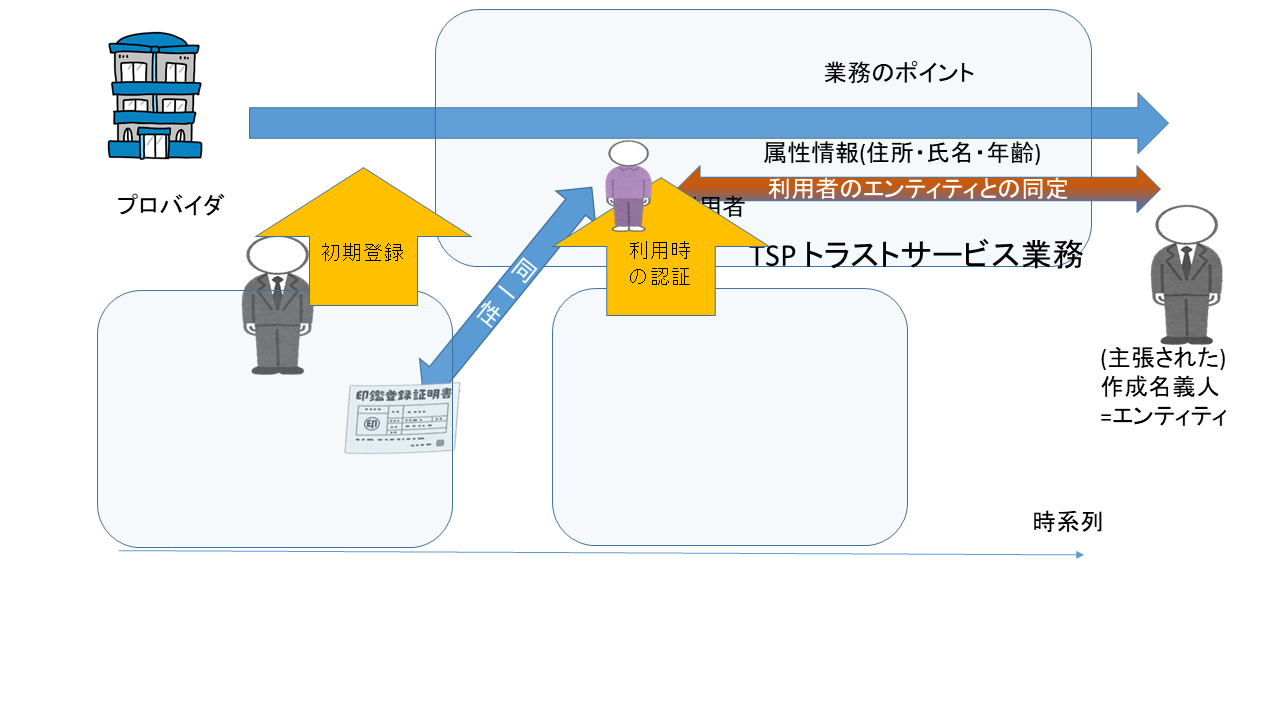
Task: Select the yellow 初期登録 up arrow
Action: pos(362,236)
